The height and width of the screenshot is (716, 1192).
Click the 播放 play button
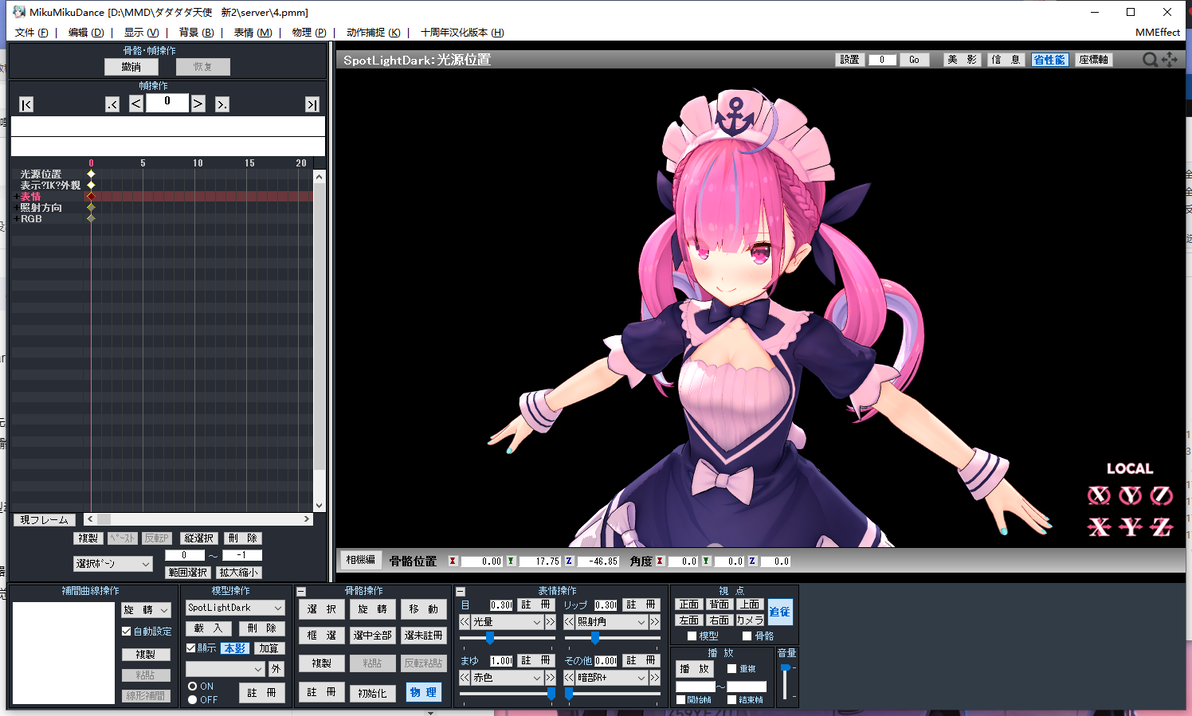[695, 669]
